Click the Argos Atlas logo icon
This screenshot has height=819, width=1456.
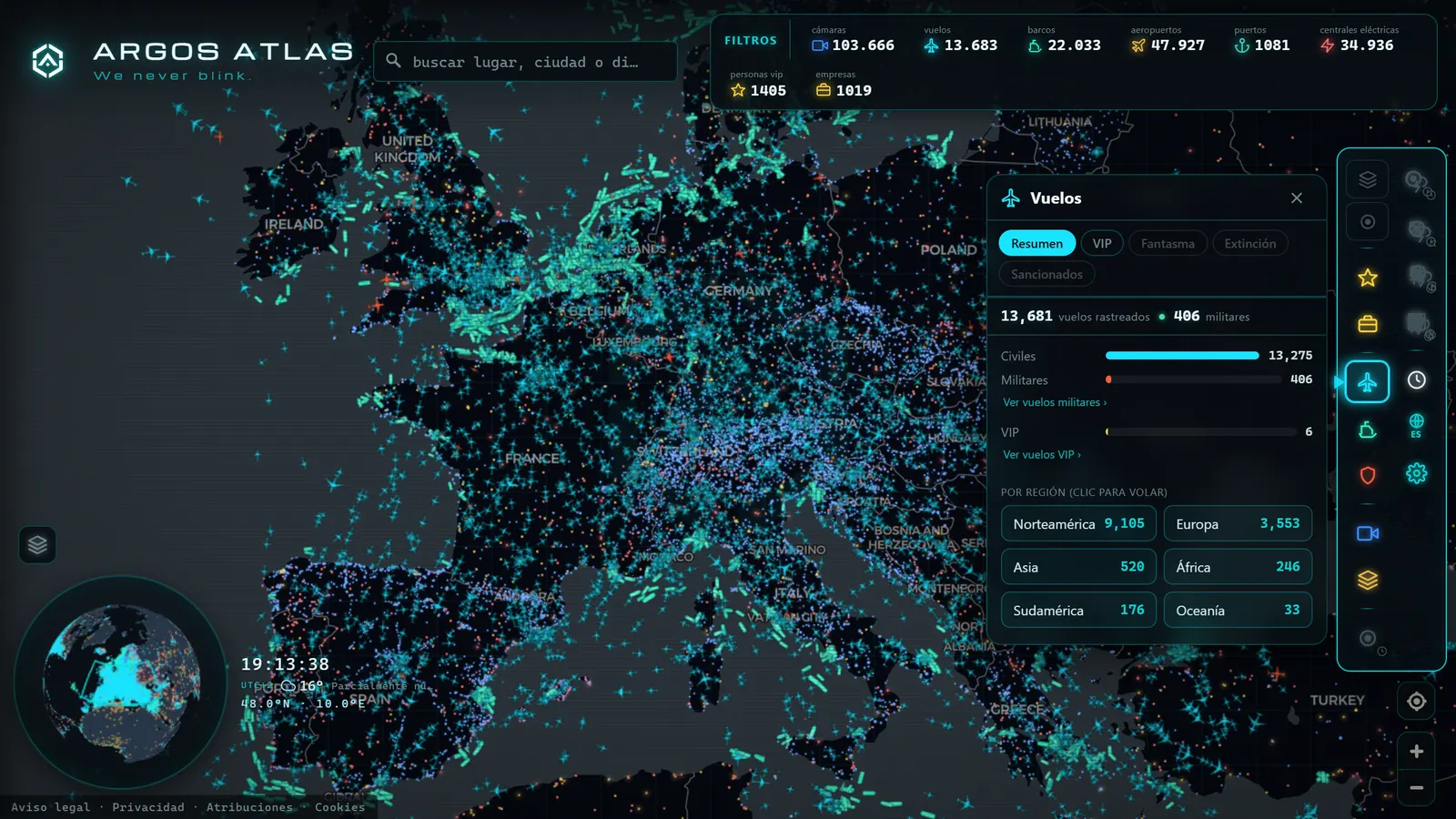click(x=48, y=61)
